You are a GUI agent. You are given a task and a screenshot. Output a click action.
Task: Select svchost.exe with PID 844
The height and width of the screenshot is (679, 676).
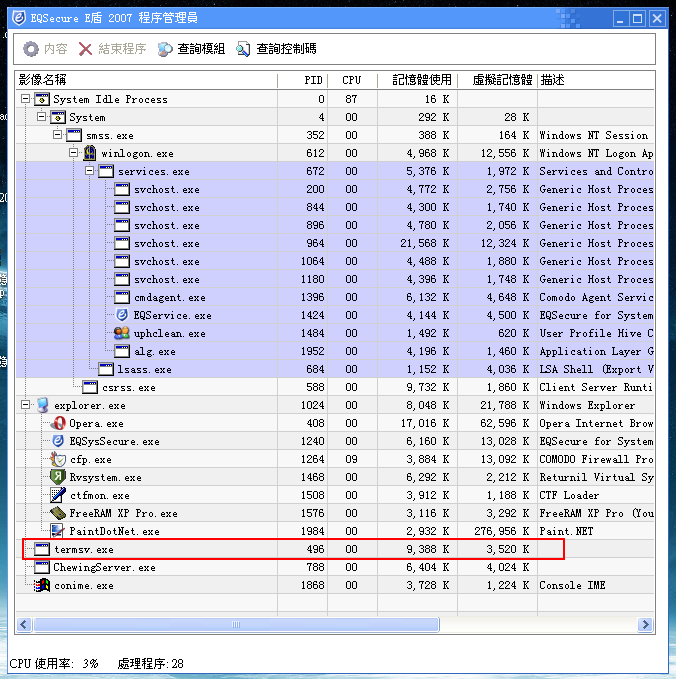point(335,207)
